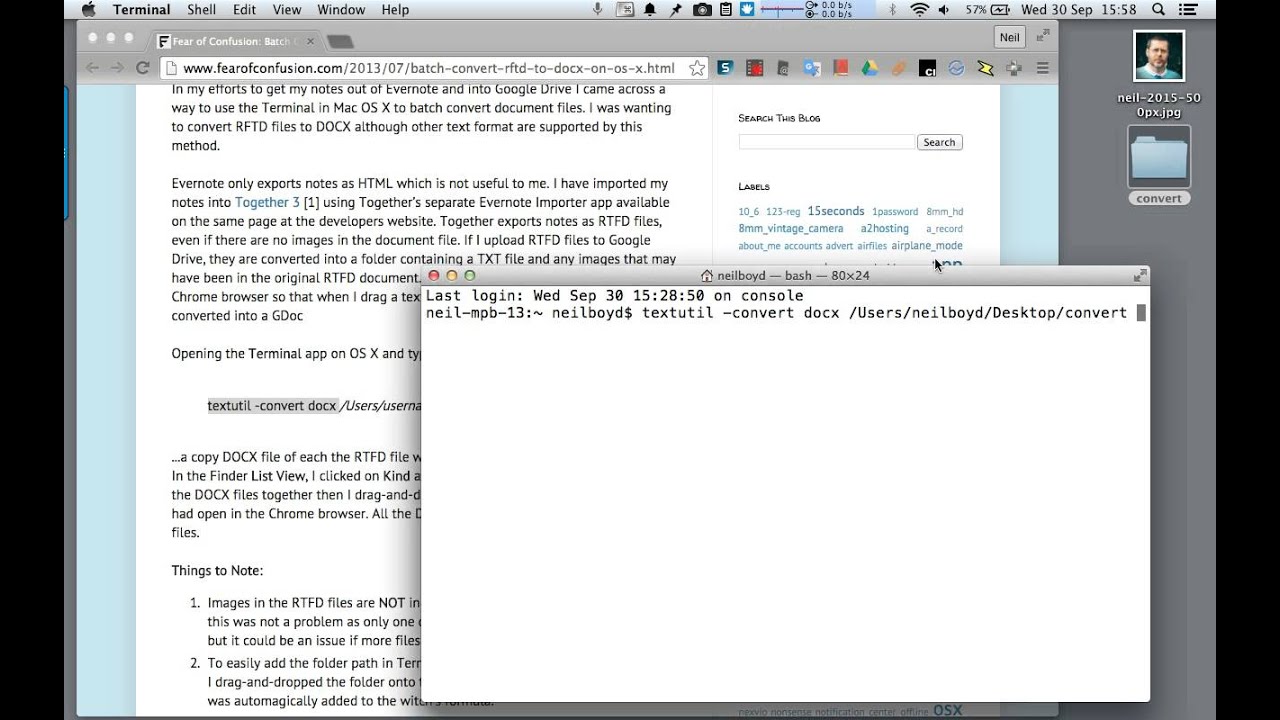
Task: Open the 8mm_hd label link
Action: (944, 211)
